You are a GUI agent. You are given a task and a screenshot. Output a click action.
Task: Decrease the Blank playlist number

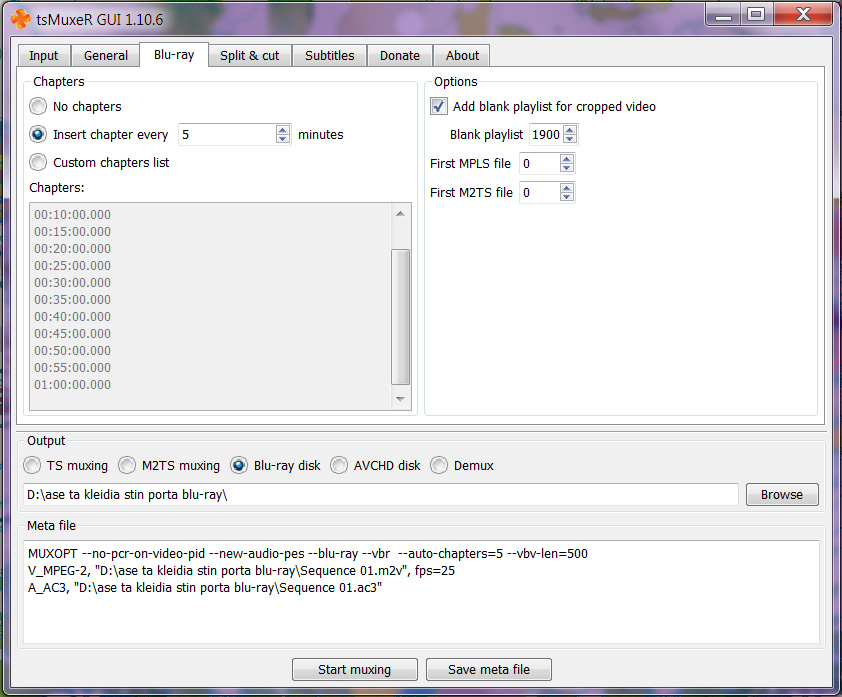click(570, 139)
